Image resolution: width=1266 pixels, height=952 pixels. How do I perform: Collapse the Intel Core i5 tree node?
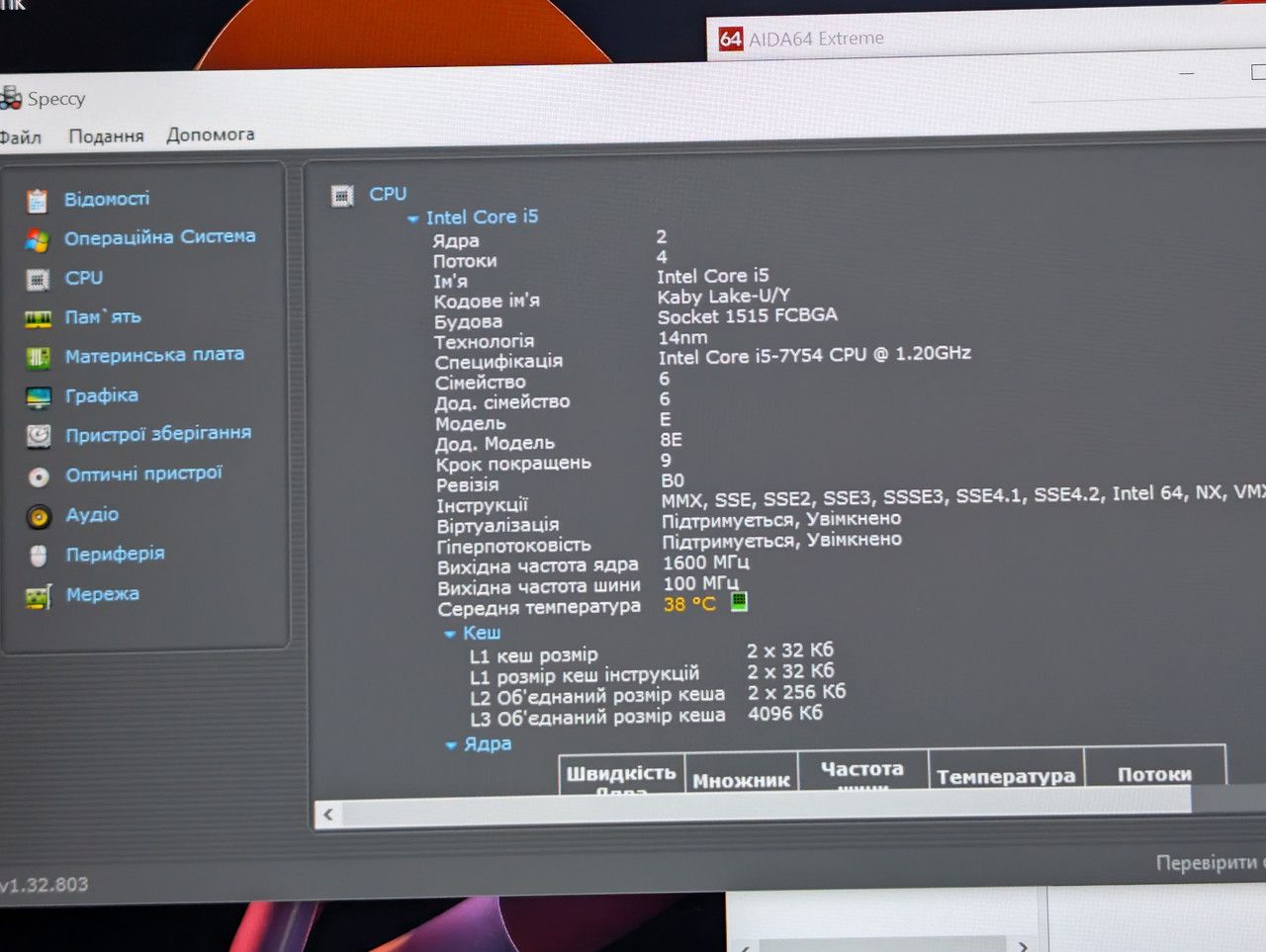click(x=412, y=218)
